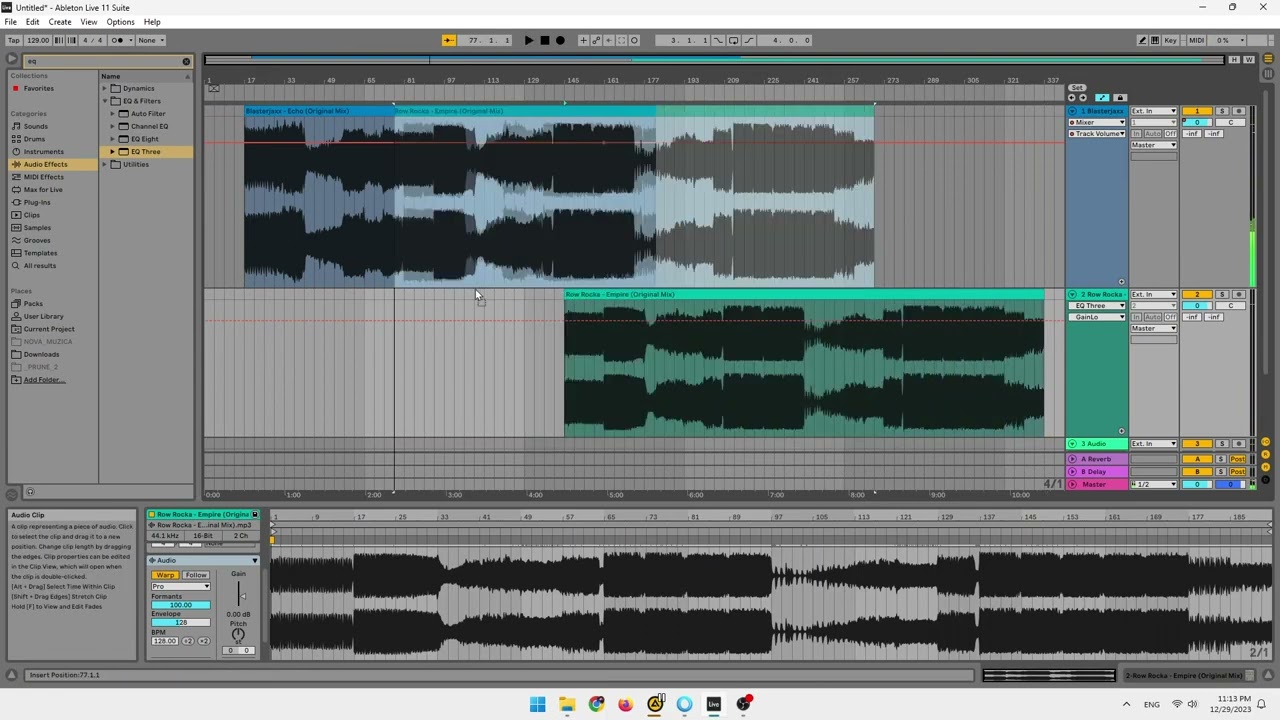The width and height of the screenshot is (1280, 720).
Task: Expand the EQ Eight device
Action: click(112, 139)
